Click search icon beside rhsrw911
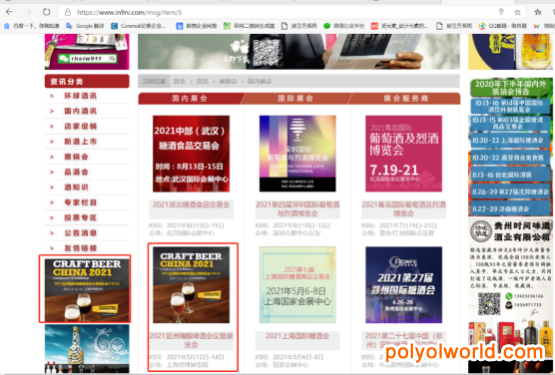The width and height of the screenshot is (555, 375). [x=112, y=58]
